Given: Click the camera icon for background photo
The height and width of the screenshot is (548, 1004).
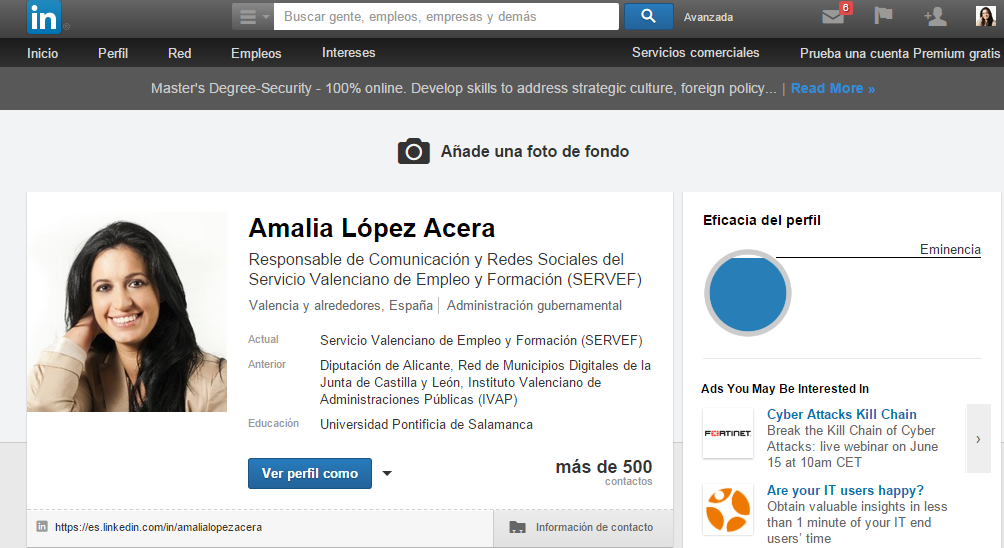Looking at the screenshot, I should pos(414,152).
